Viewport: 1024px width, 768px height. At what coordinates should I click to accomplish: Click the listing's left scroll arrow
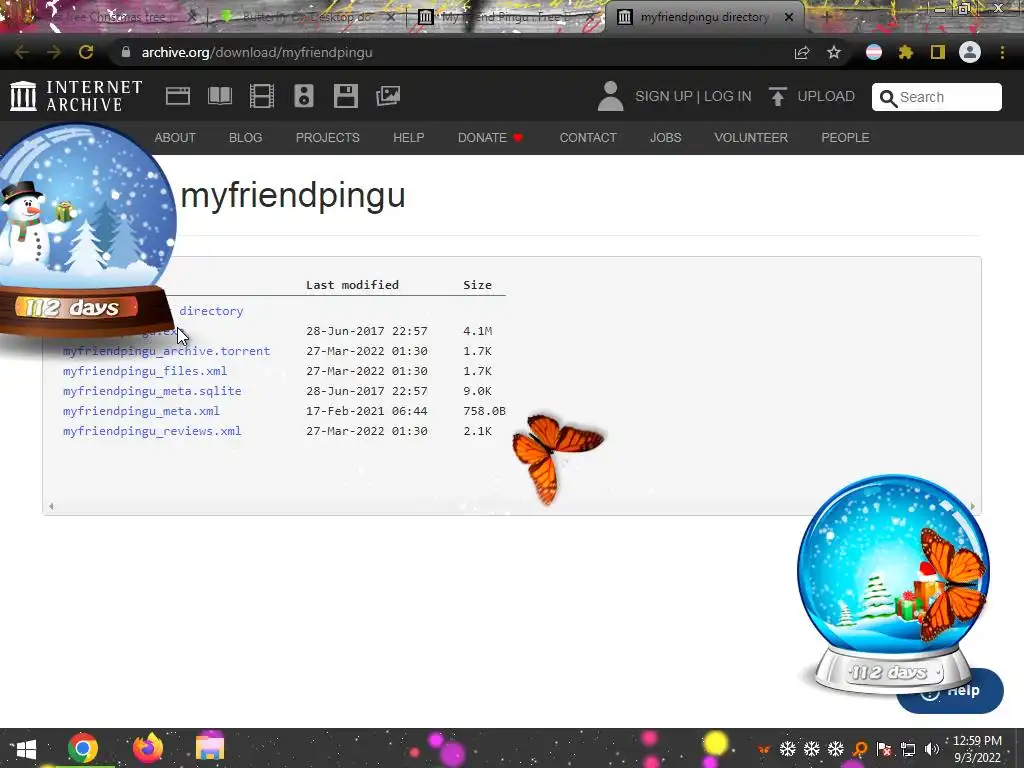pos(51,506)
